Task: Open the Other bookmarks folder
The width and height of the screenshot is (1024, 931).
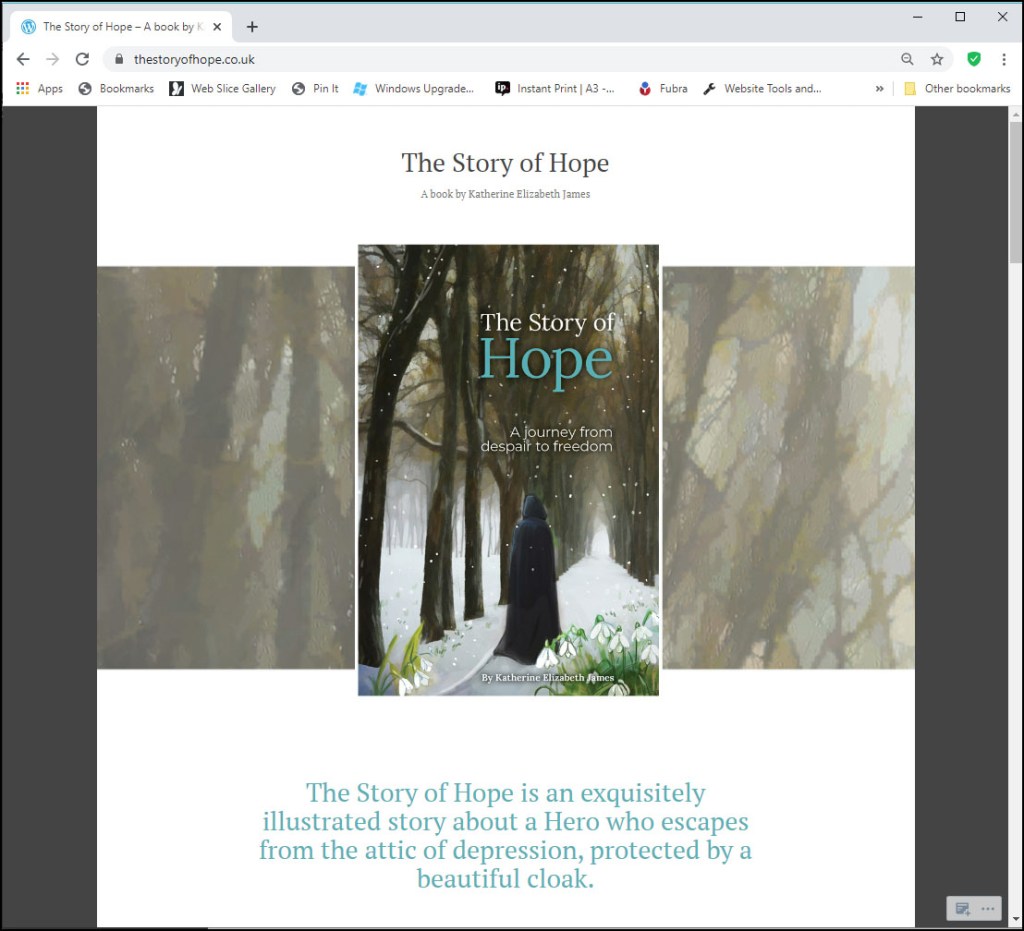Action: point(957,89)
